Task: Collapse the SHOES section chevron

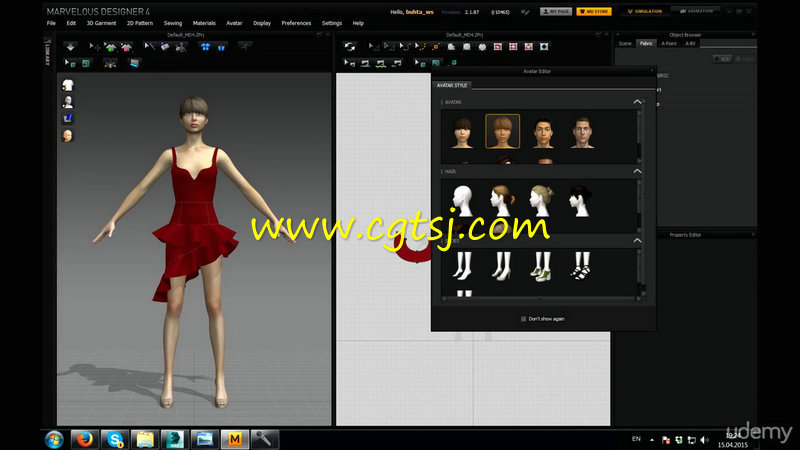Action: (637, 240)
